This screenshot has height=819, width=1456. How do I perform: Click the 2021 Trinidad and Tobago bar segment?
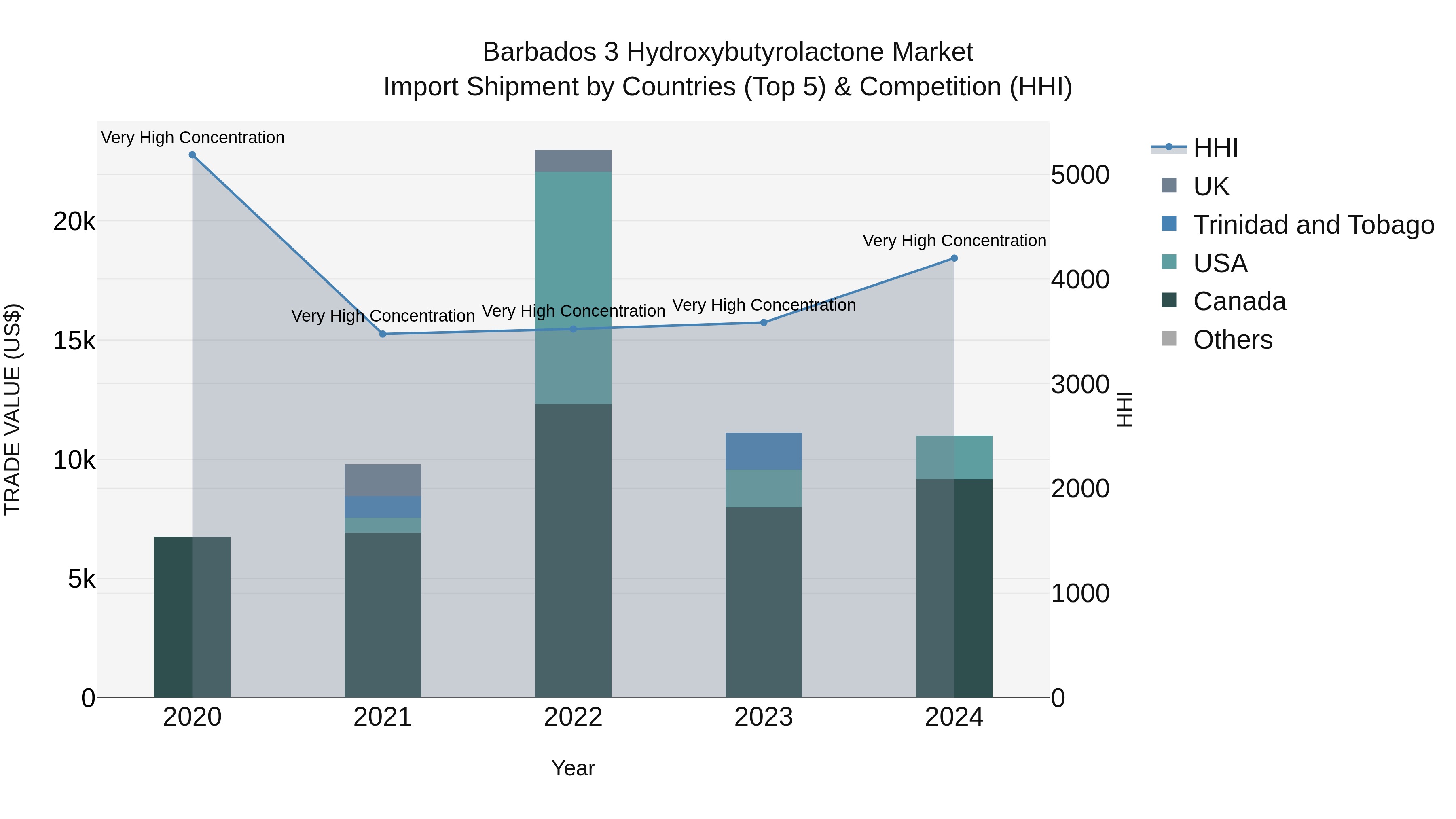click(x=383, y=507)
